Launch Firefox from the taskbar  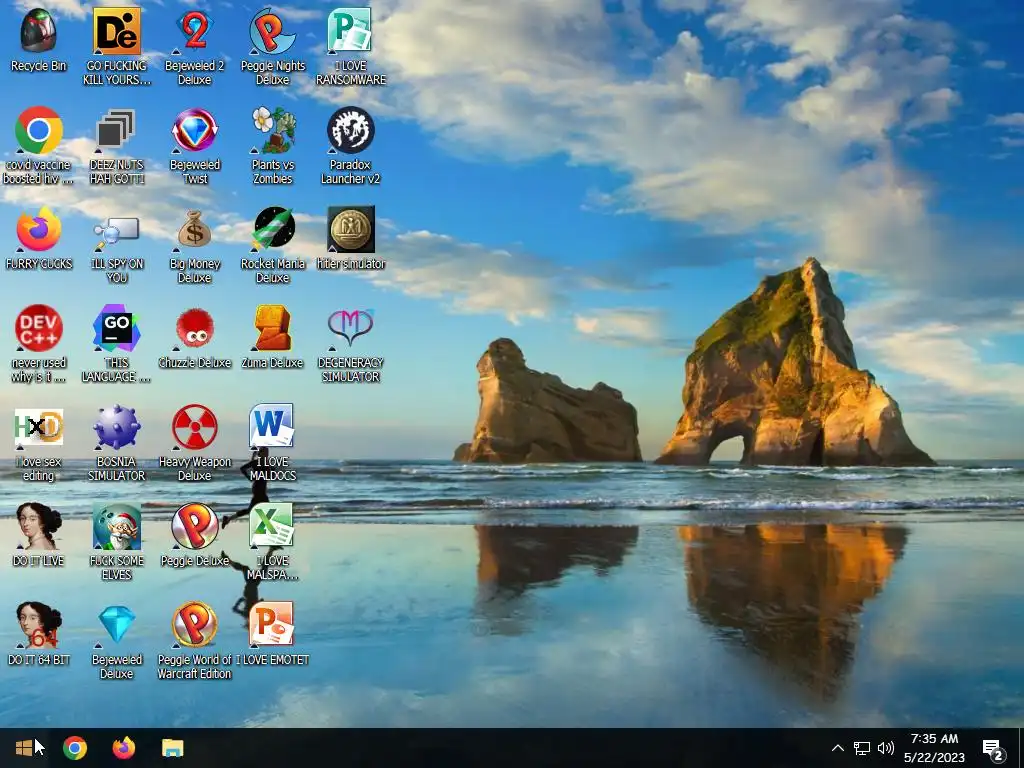[x=123, y=748]
